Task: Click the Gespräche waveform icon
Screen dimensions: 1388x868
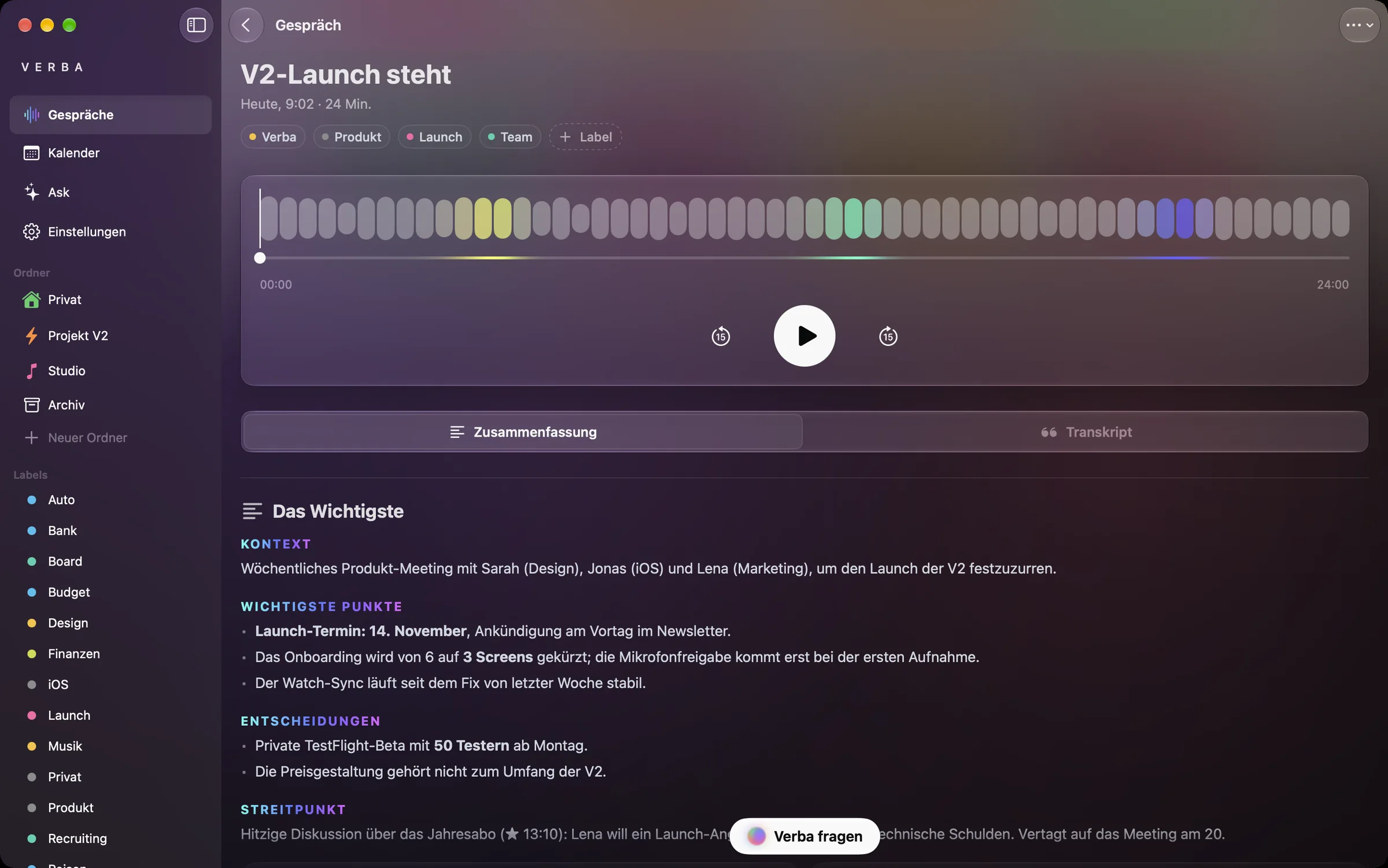Action: pyautogui.click(x=31, y=114)
